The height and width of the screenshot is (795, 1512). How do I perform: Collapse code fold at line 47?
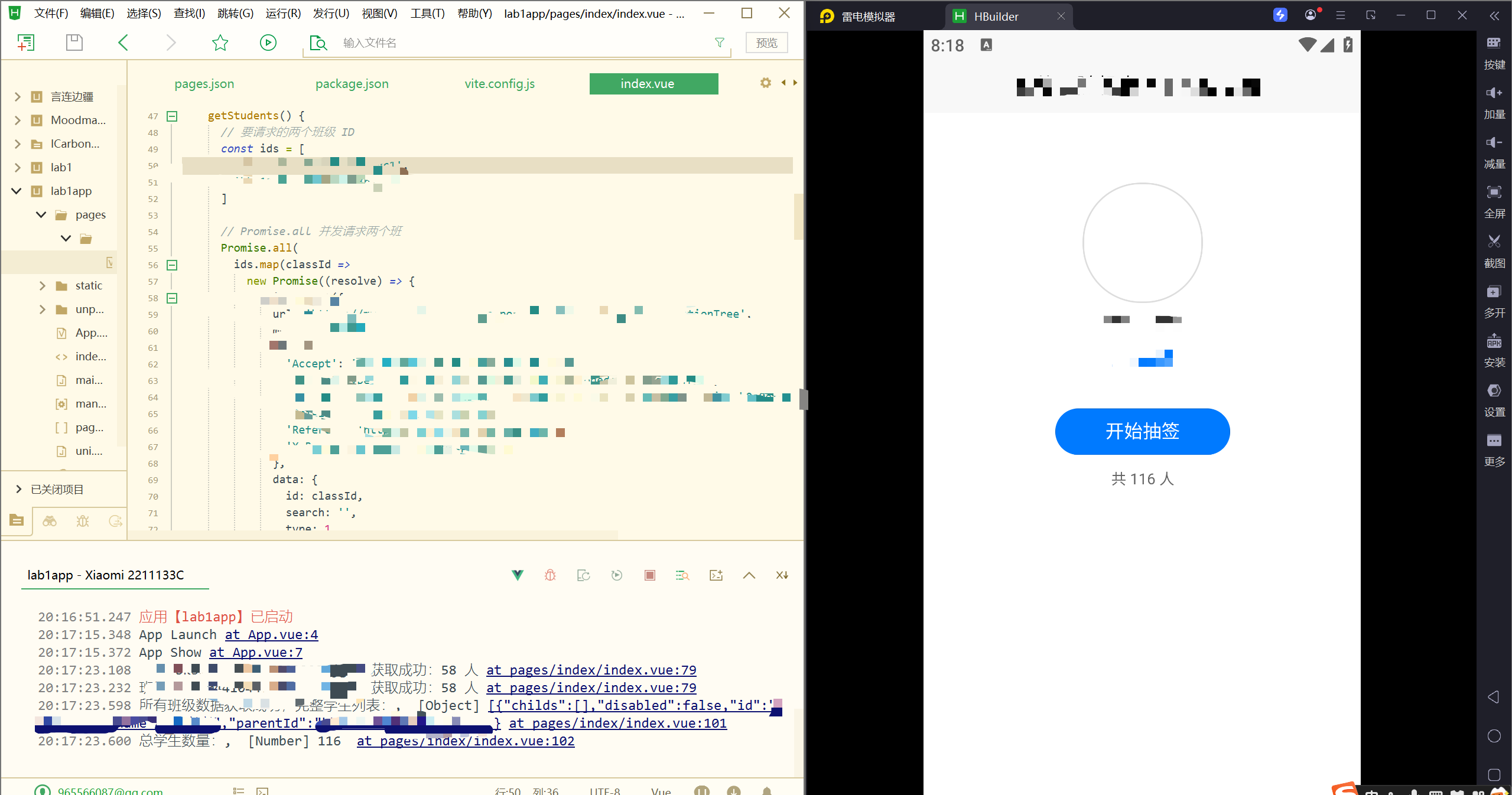(172, 116)
